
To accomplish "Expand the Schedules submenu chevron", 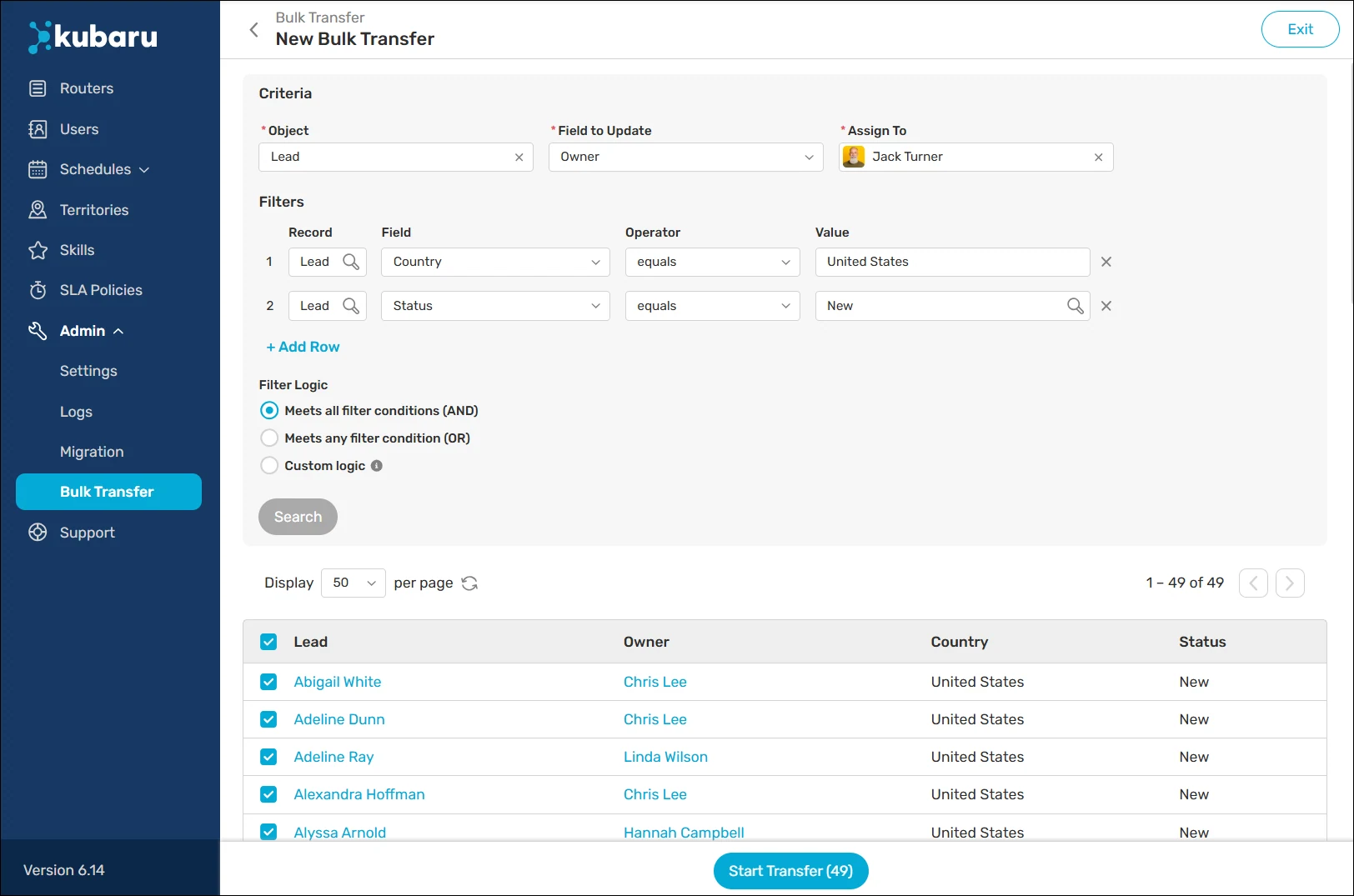I will click(144, 170).
